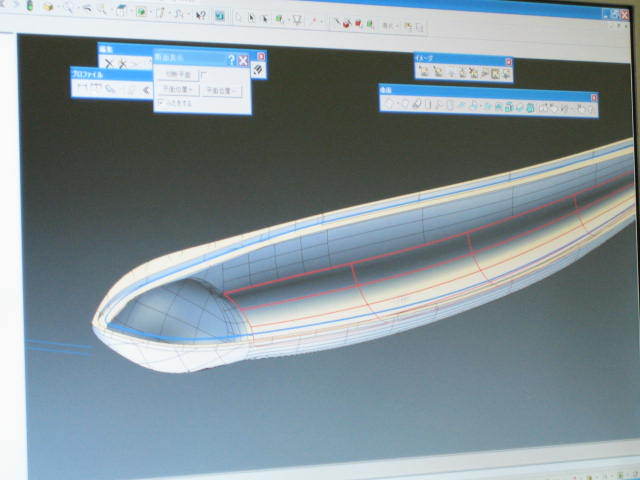Screen dimensions: 640x480
Task: Close the toolbar behind the section dialog
Action: pos(261,56)
